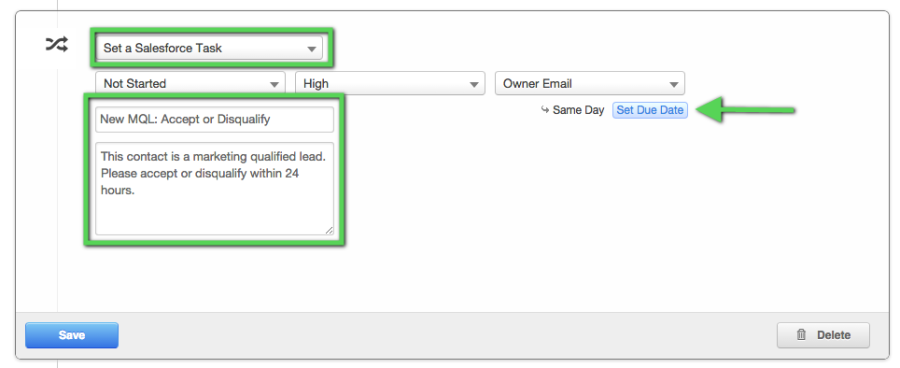The height and width of the screenshot is (368, 900).
Task: Click the Set Due Date link
Action: tap(650, 110)
